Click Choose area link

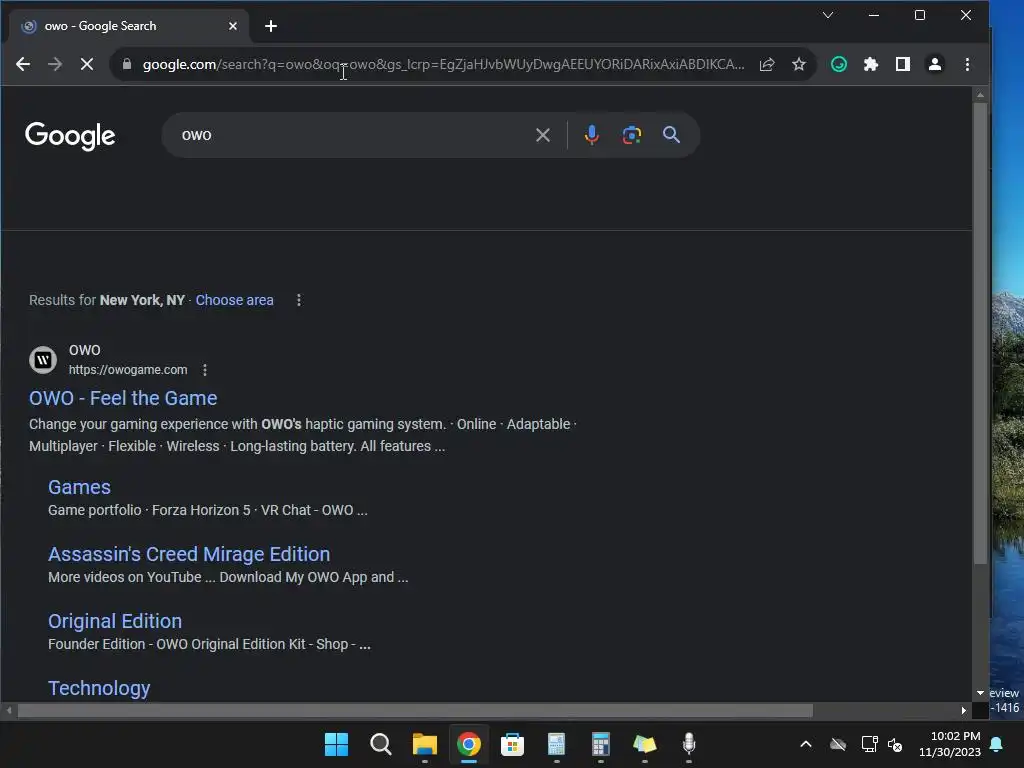(x=234, y=300)
